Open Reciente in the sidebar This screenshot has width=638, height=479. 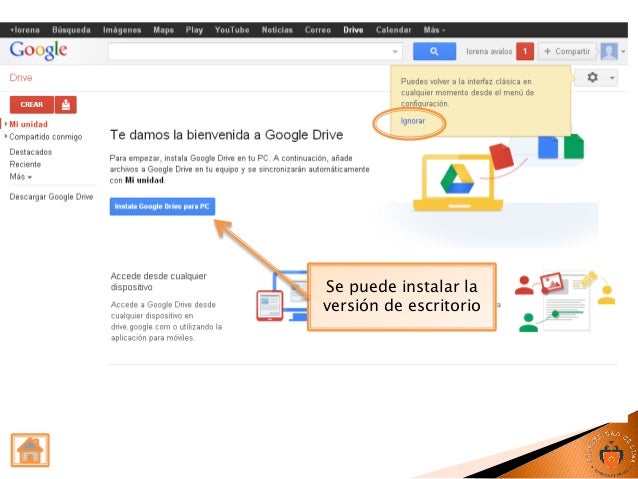point(25,164)
